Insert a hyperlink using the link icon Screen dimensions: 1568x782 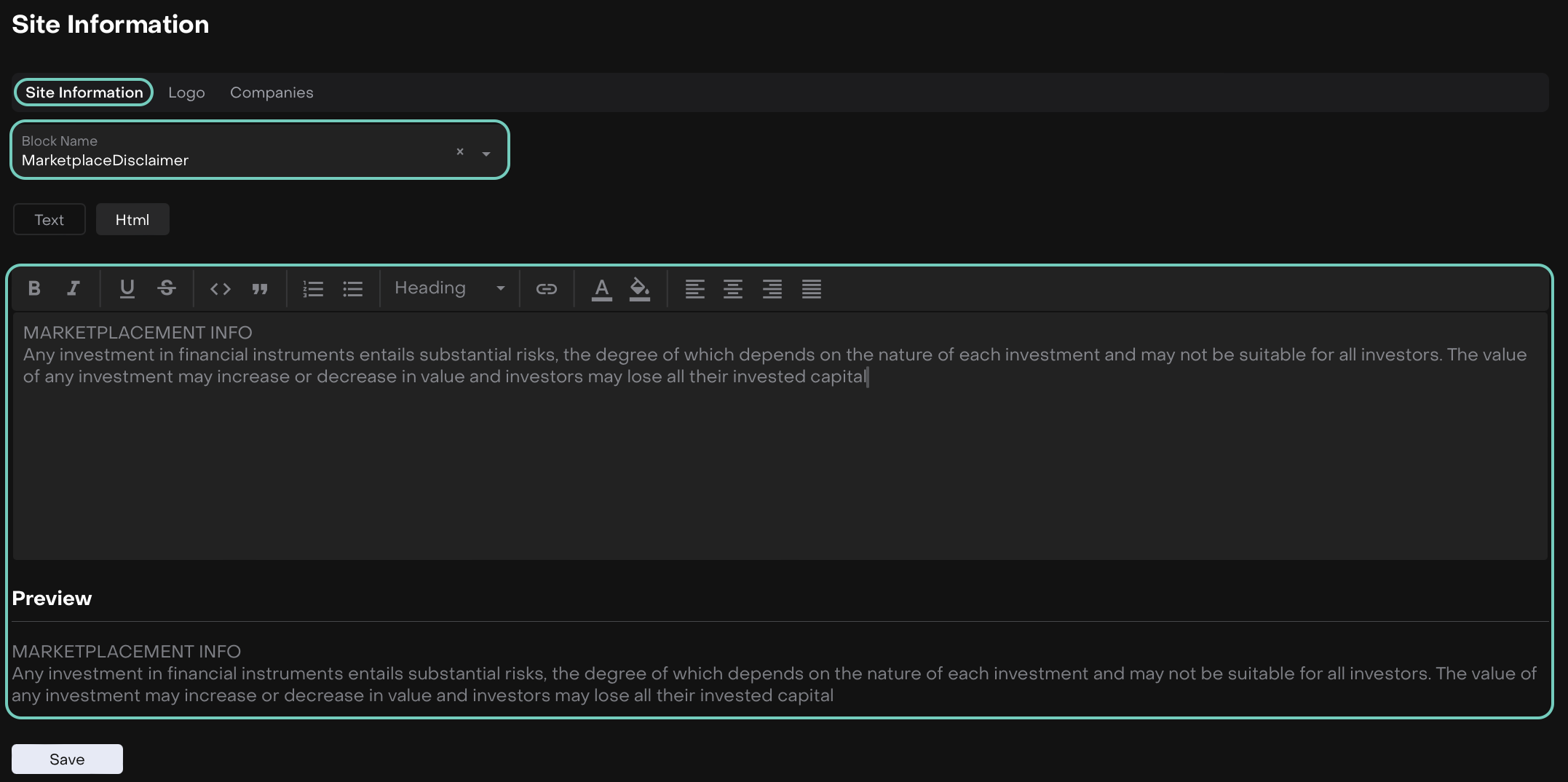pos(546,289)
